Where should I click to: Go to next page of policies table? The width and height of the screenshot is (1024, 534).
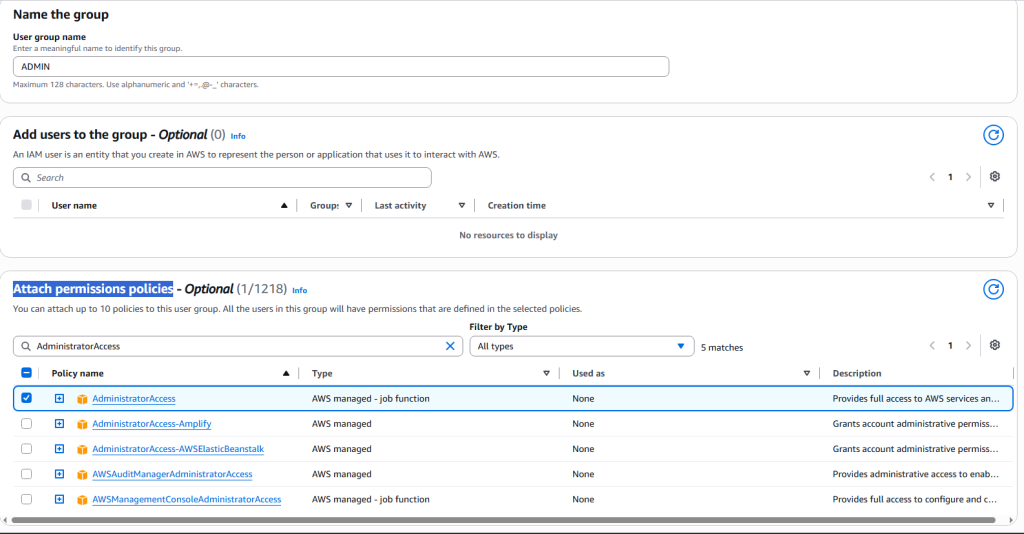pos(968,345)
